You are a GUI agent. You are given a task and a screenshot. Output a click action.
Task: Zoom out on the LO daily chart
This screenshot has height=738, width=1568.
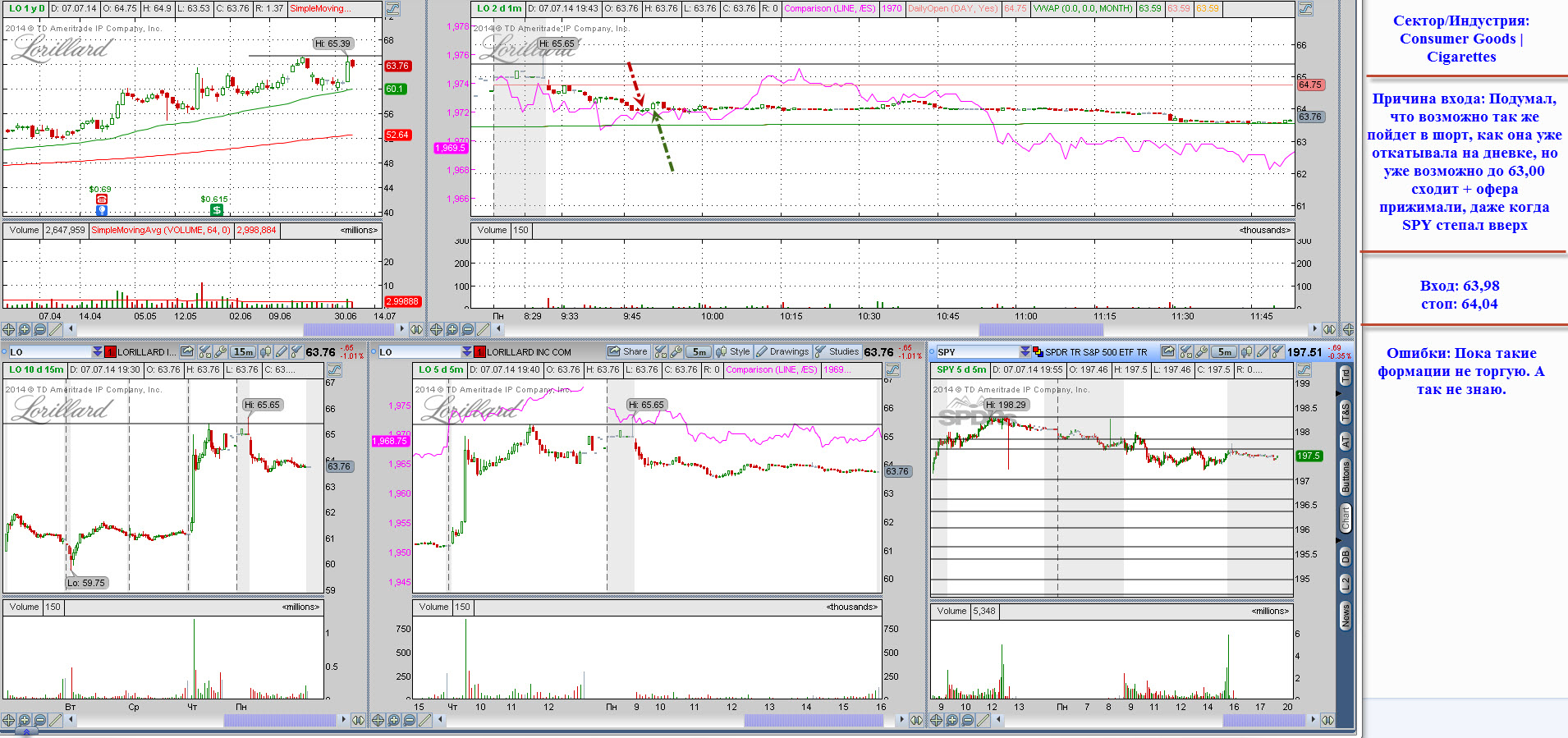(39, 329)
